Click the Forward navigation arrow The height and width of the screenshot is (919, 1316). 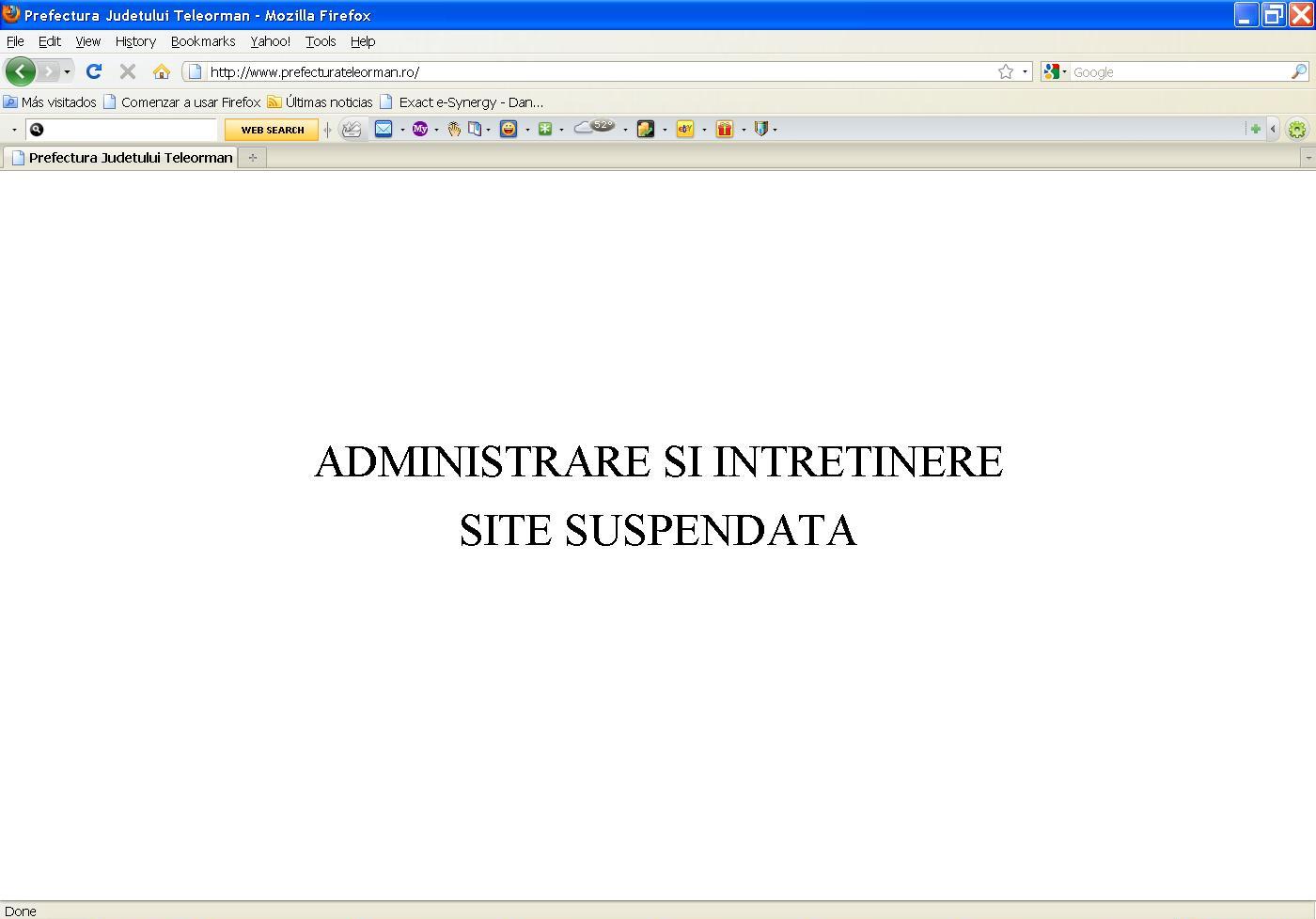pyautogui.click(x=49, y=71)
